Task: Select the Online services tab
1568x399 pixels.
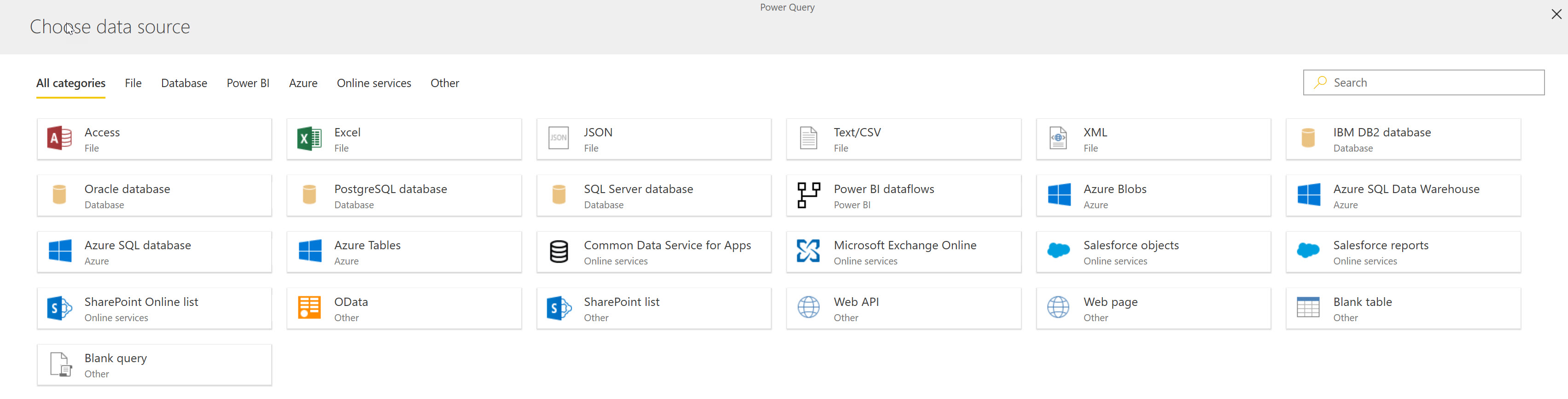Action: pyautogui.click(x=374, y=83)
